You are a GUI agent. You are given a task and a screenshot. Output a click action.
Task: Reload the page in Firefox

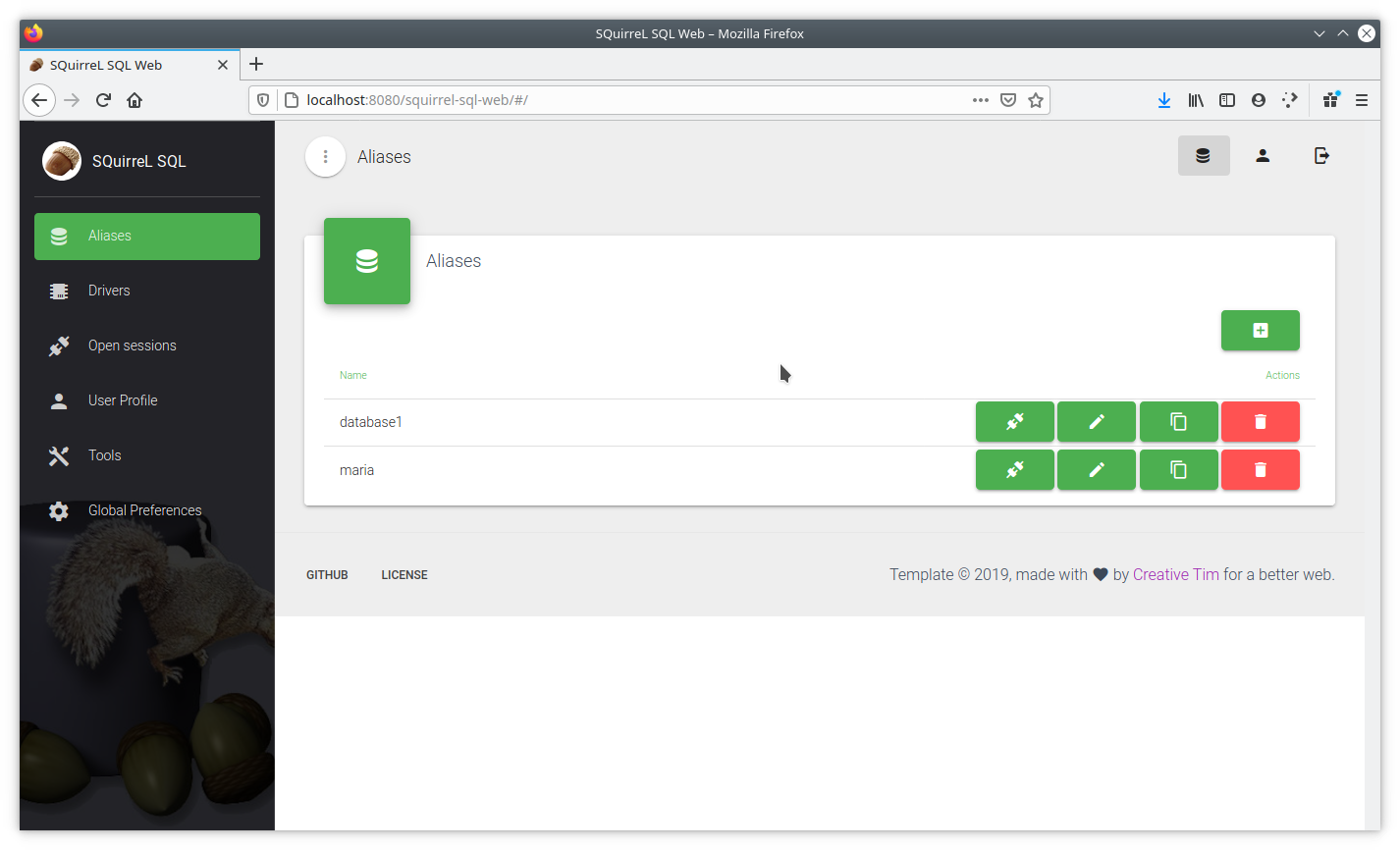[103, 100]
